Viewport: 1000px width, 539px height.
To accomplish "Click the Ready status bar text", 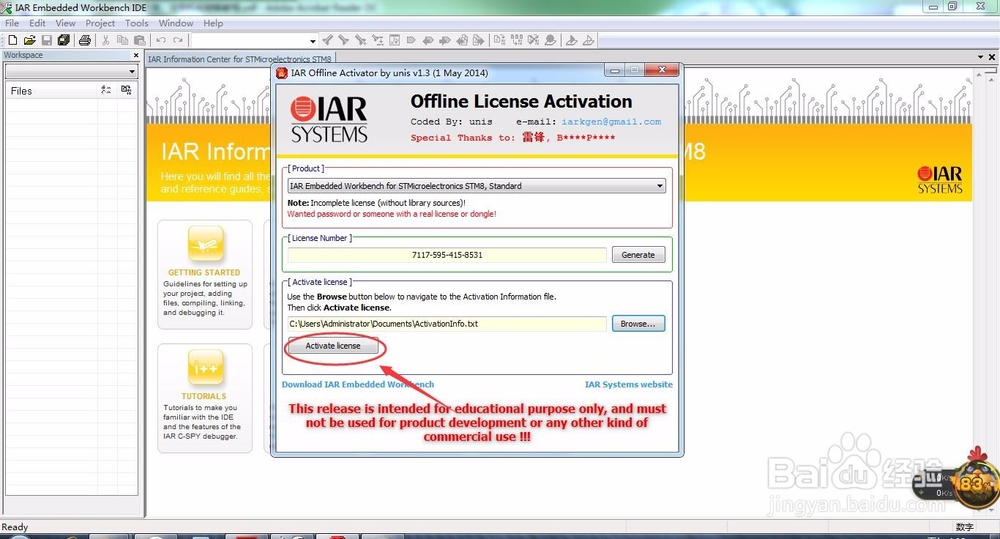I will coord(15,527).
